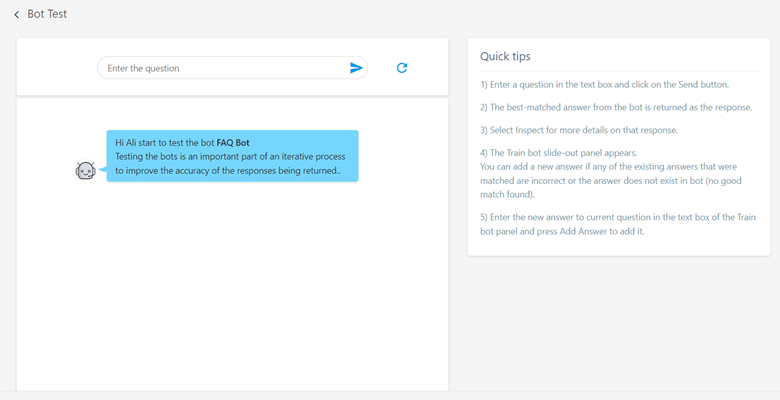Image resolution: width=780 pixels, height=400 pixels.
Task: Focus the Enter the question field
Action: pyautogui.click(x=232, y=68)
